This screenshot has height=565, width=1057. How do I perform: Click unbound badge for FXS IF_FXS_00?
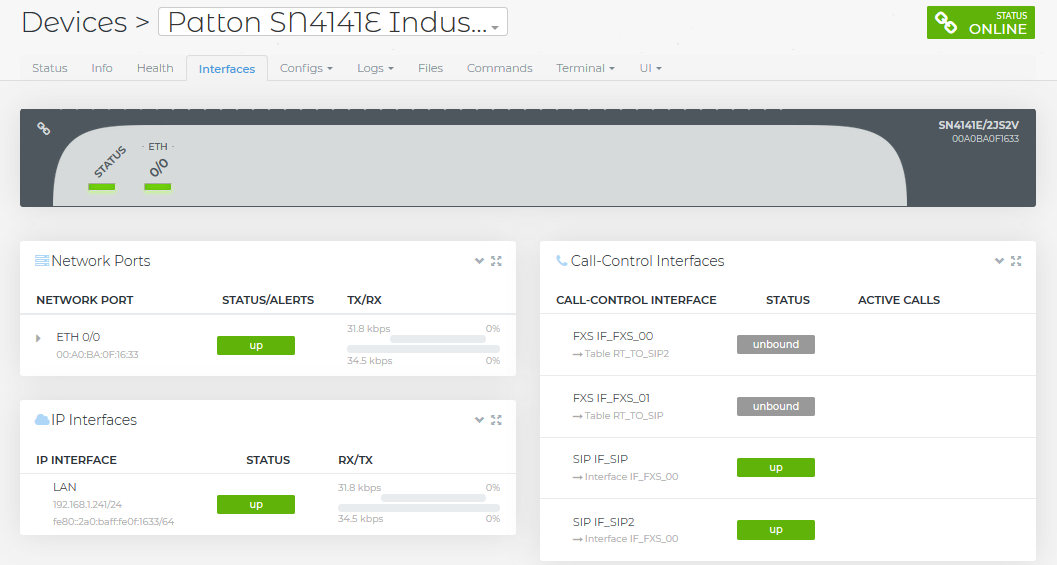(x=775, y=345)
